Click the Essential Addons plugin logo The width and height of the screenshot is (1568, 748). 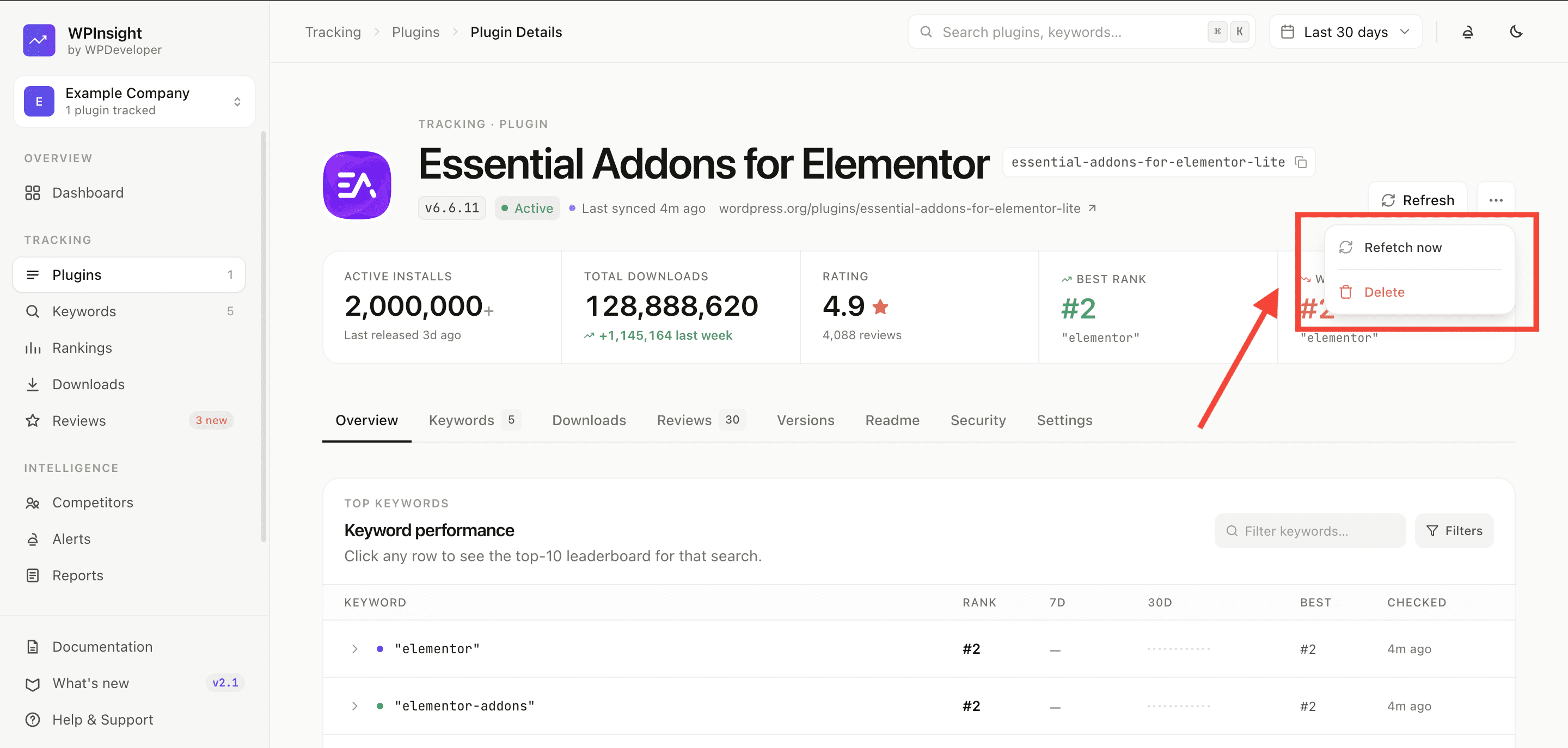pyautogui.click(x=357, y=185)
